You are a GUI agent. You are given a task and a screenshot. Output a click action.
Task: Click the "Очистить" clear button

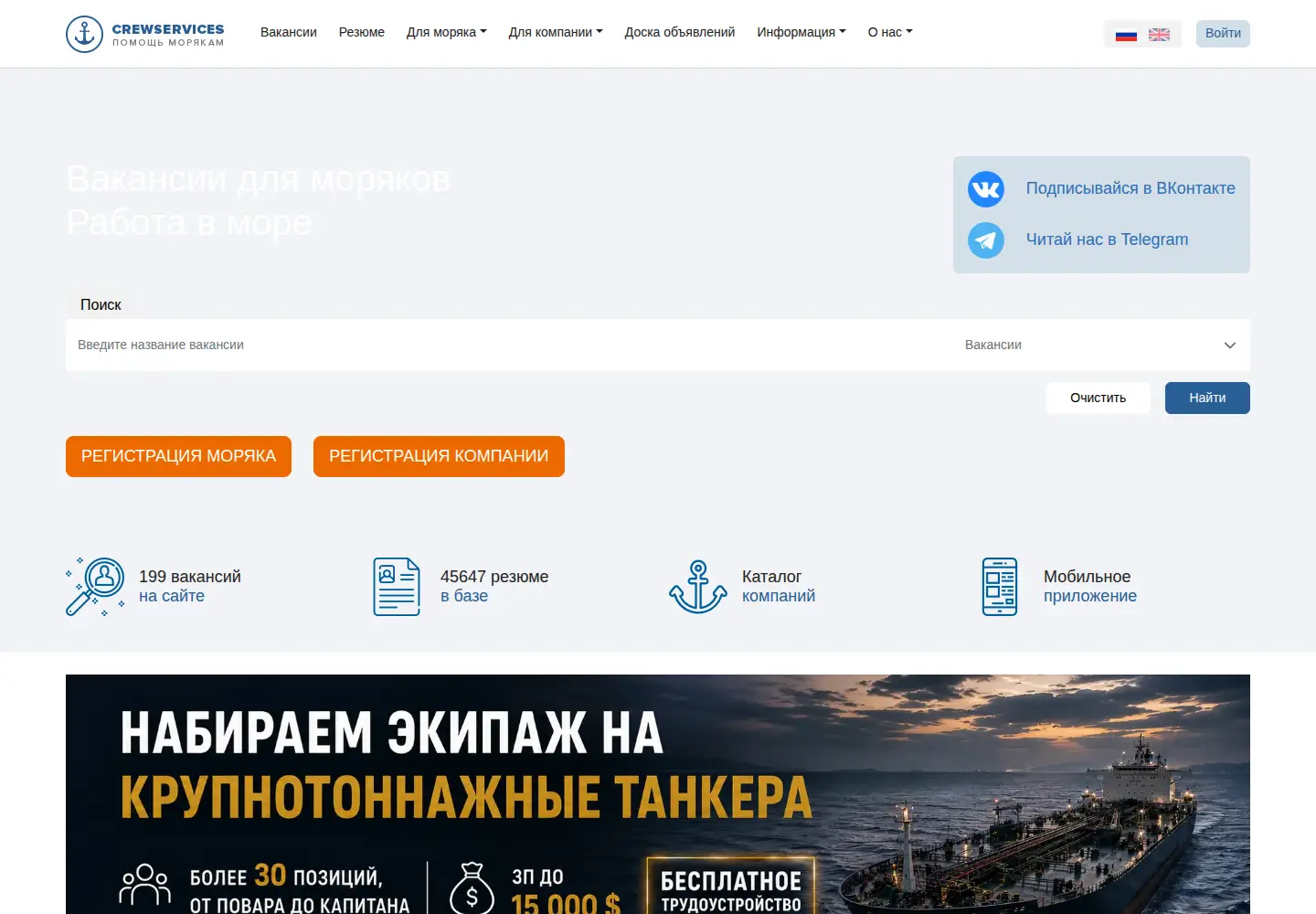pos(1098,398)
